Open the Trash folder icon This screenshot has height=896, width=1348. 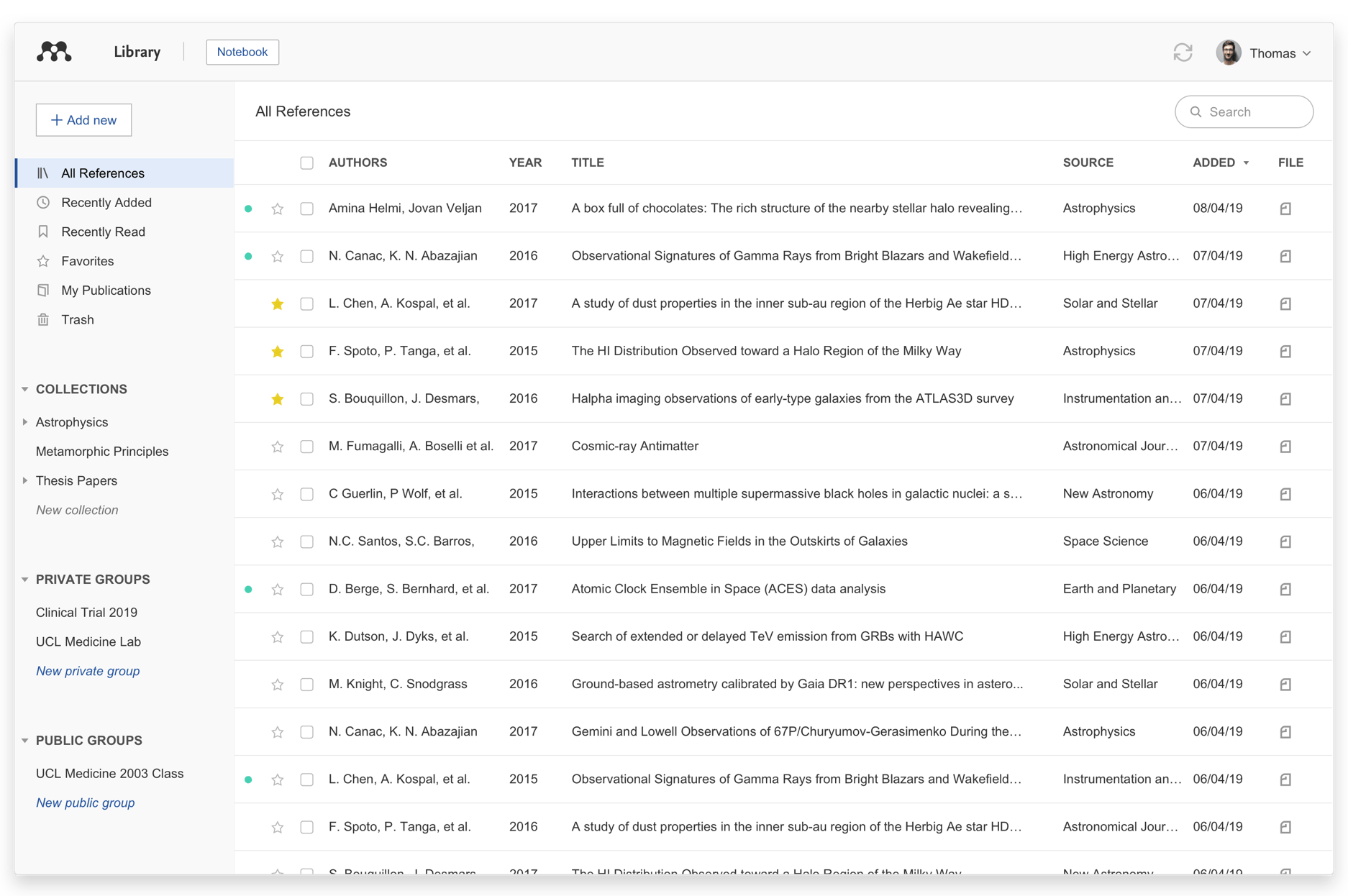(43, 320)
